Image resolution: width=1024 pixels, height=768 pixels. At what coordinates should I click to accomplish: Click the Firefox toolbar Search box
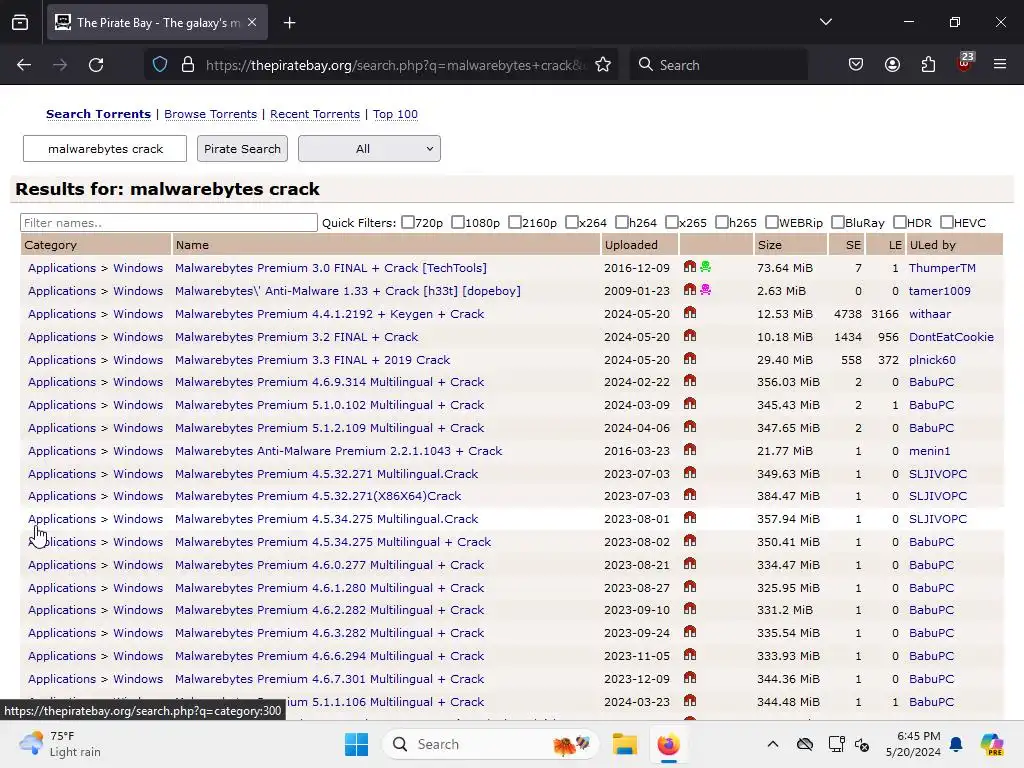tap(718, 65)
